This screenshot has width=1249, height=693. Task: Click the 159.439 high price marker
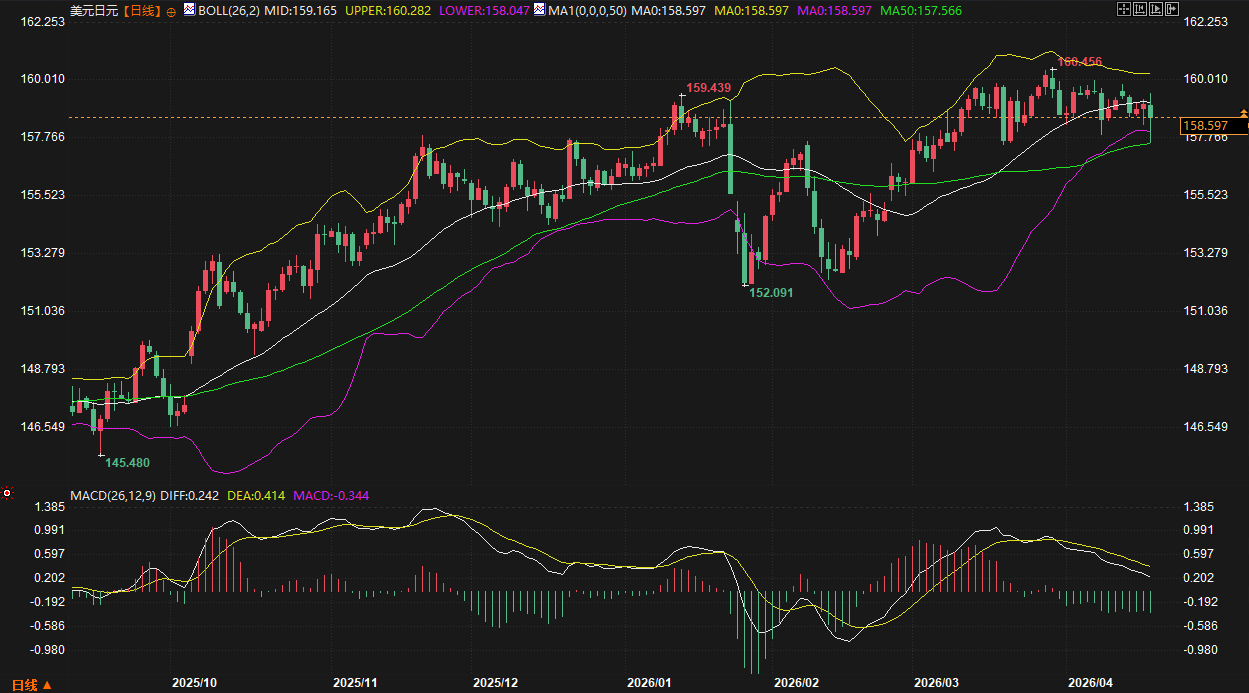pos(709,88)
